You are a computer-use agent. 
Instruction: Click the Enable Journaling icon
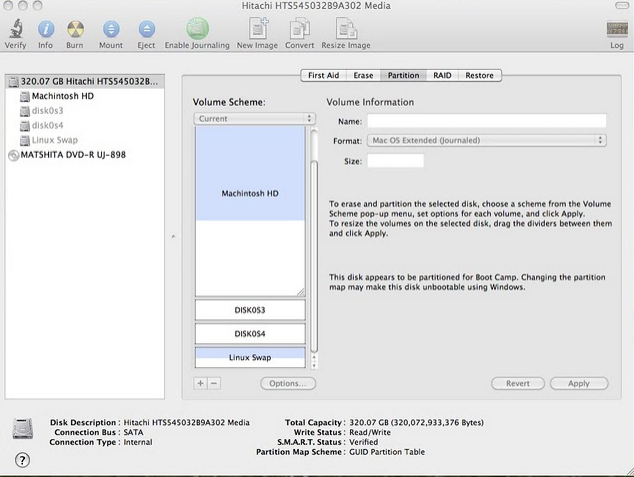tap(197, 29)
